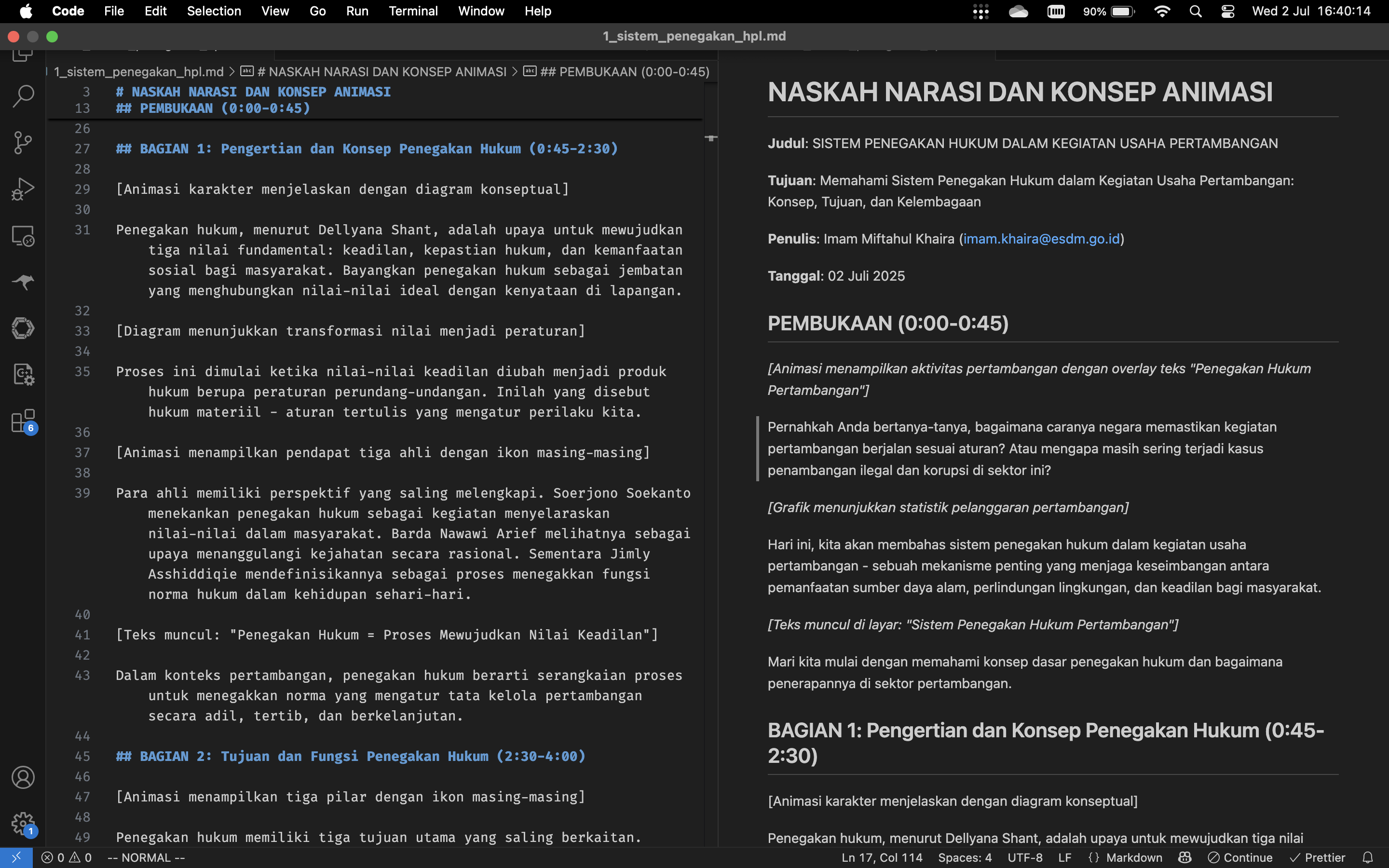Open the Accounts menu icon
Viewport: 1389px width, 868px height.
[23, 777]
